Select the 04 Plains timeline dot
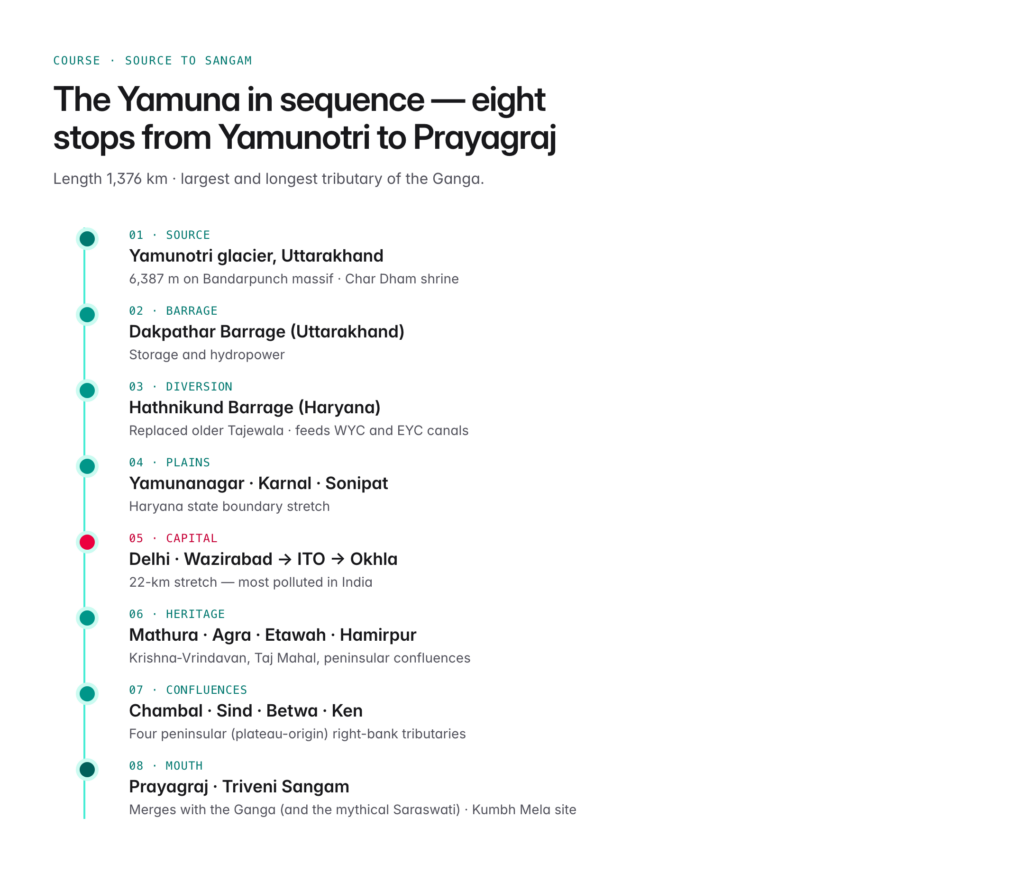The image size is (1024, 872). tap(87, 466)
